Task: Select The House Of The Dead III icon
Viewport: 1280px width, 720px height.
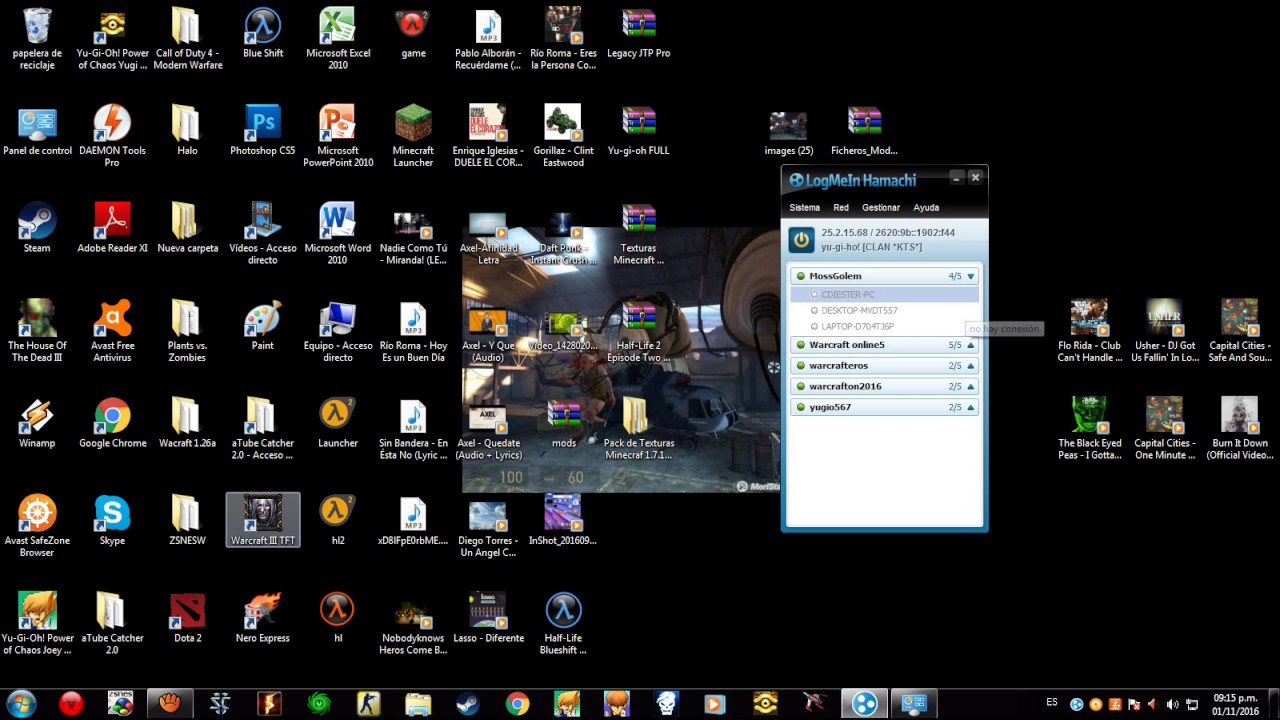Action: 37,332
